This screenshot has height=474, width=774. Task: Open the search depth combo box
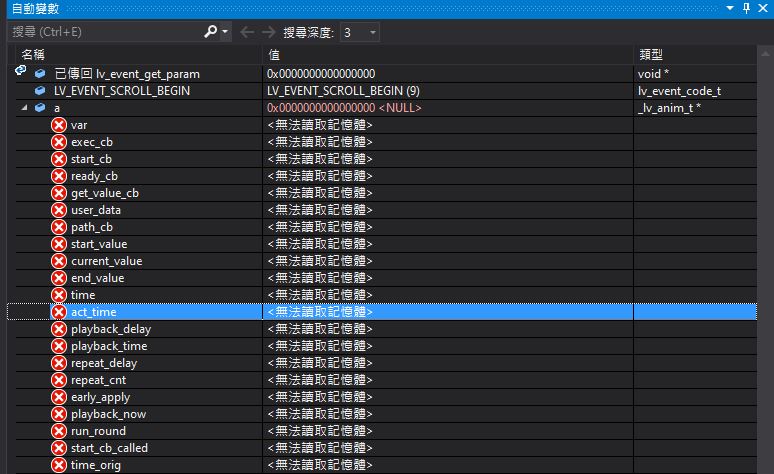(x=360, y=33)
